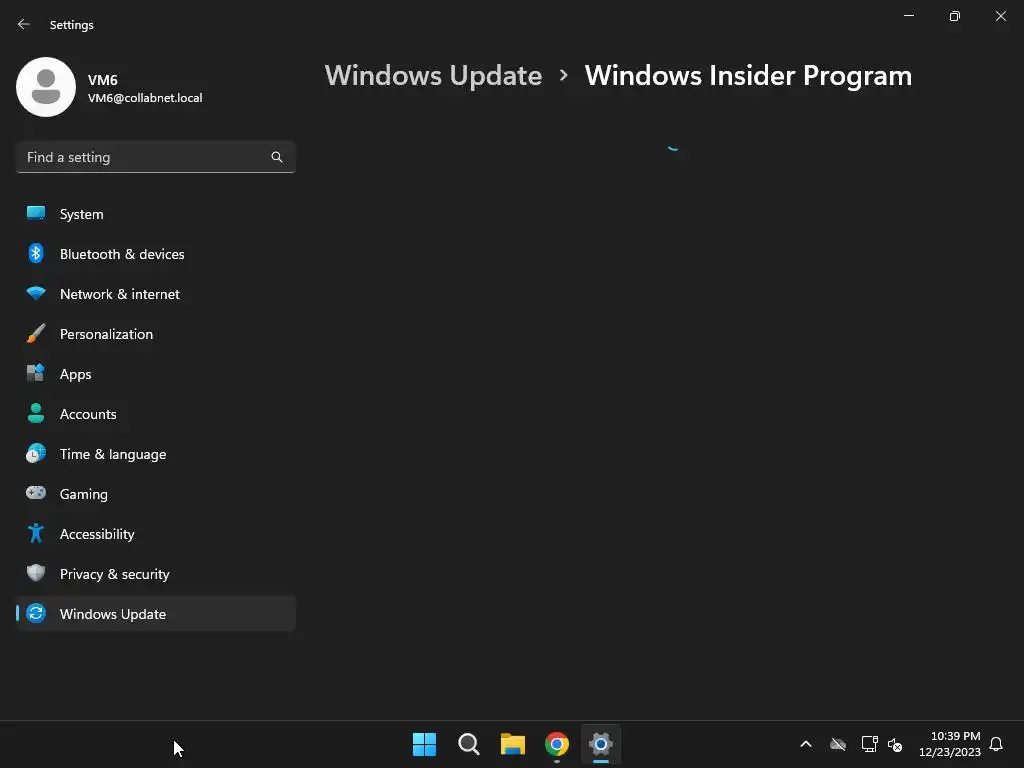1024x768 pixels.
Task: Click the Bluetooth icon in sidebar
Action: pos(36,253)
